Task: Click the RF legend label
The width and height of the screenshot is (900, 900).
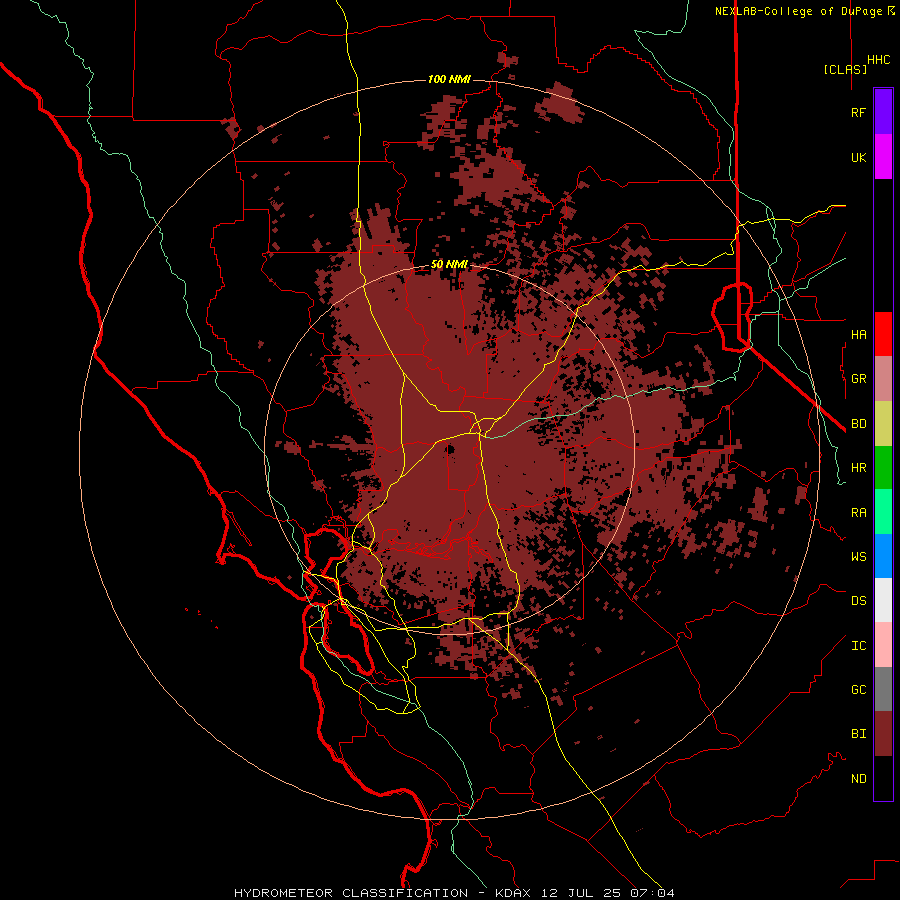Action: [x=858, y=112]
